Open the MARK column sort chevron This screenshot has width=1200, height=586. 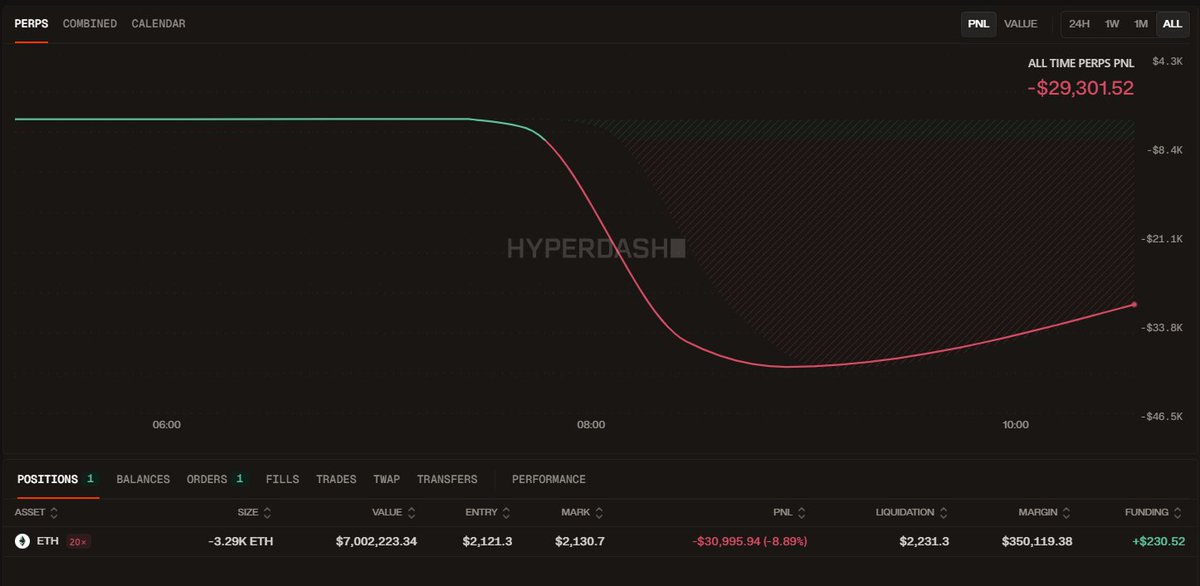(x=600, y=511)
